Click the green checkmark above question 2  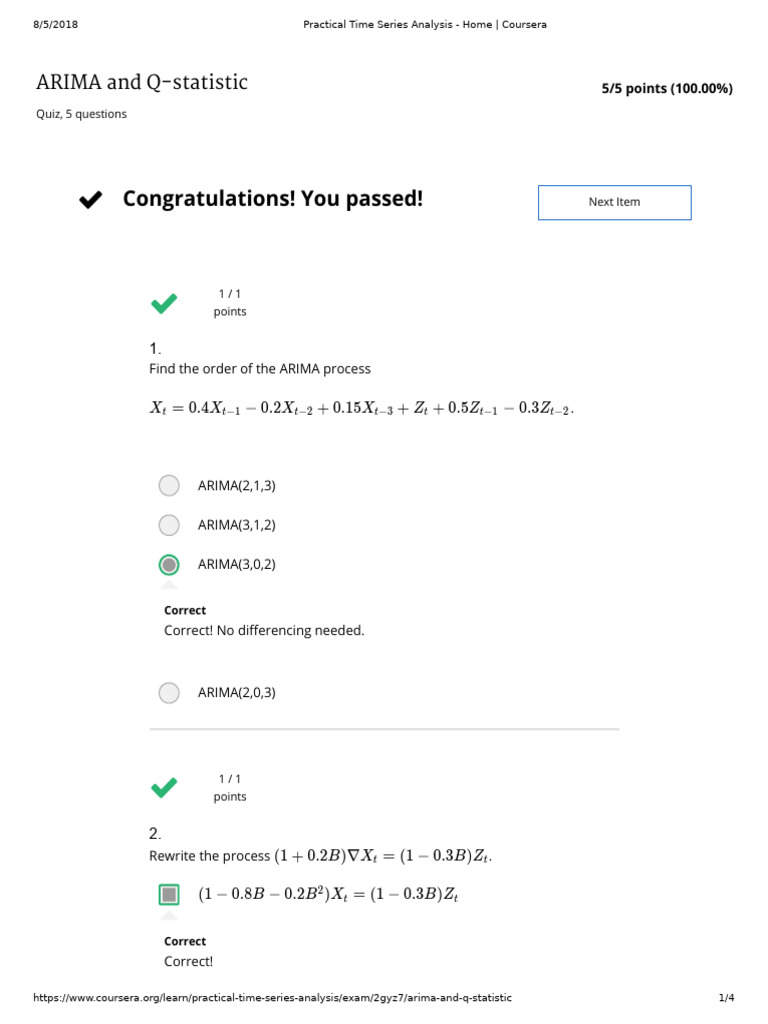(x=164, y=787)
